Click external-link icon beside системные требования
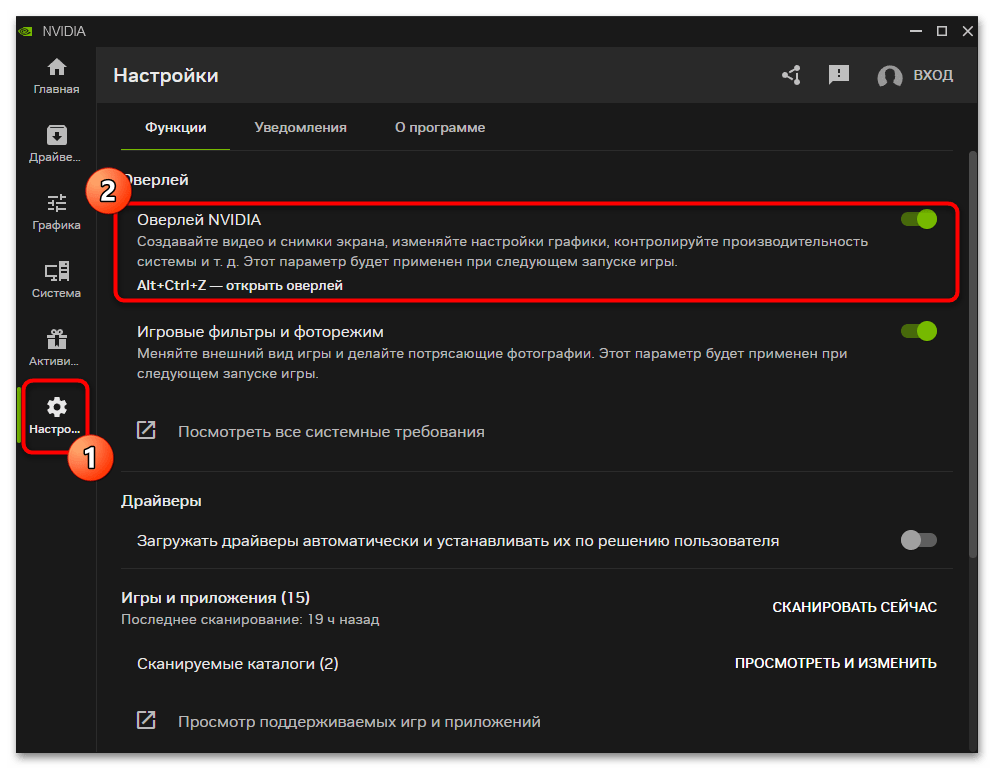Screen dimensions: 994x769 (x=146, y=430)
